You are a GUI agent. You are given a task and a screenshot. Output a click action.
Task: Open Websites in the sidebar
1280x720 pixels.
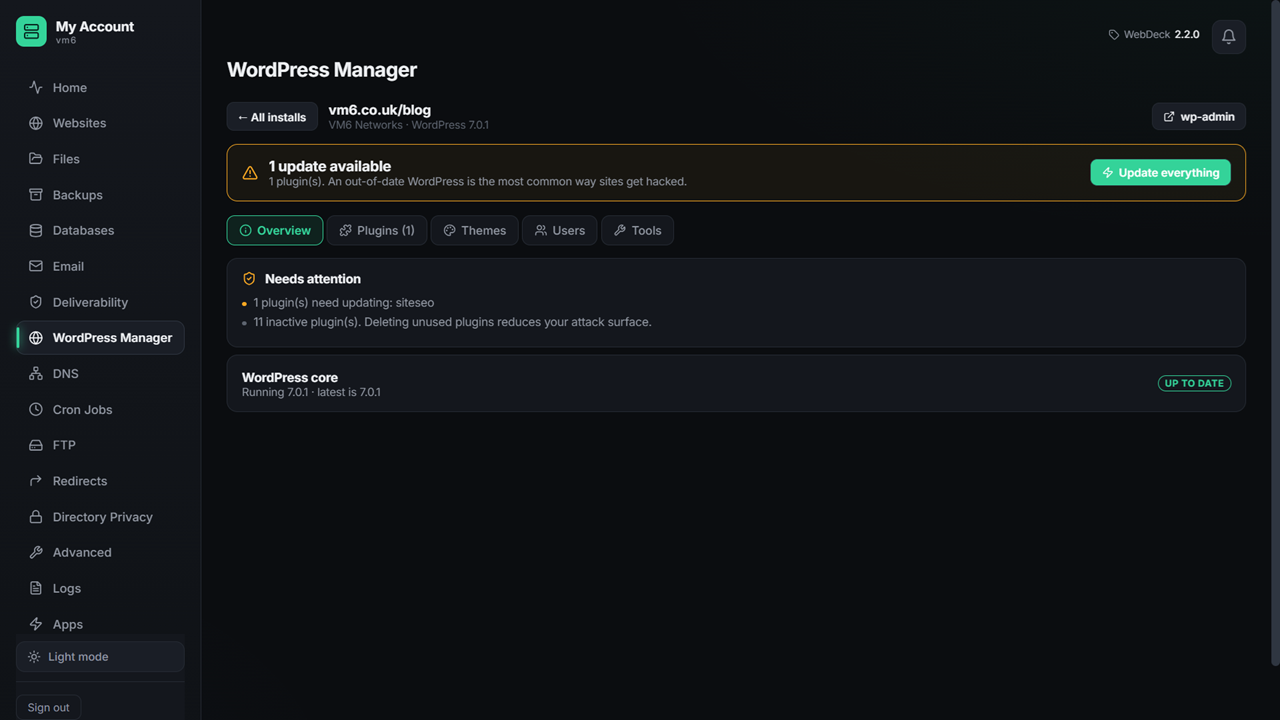[100, 123]
